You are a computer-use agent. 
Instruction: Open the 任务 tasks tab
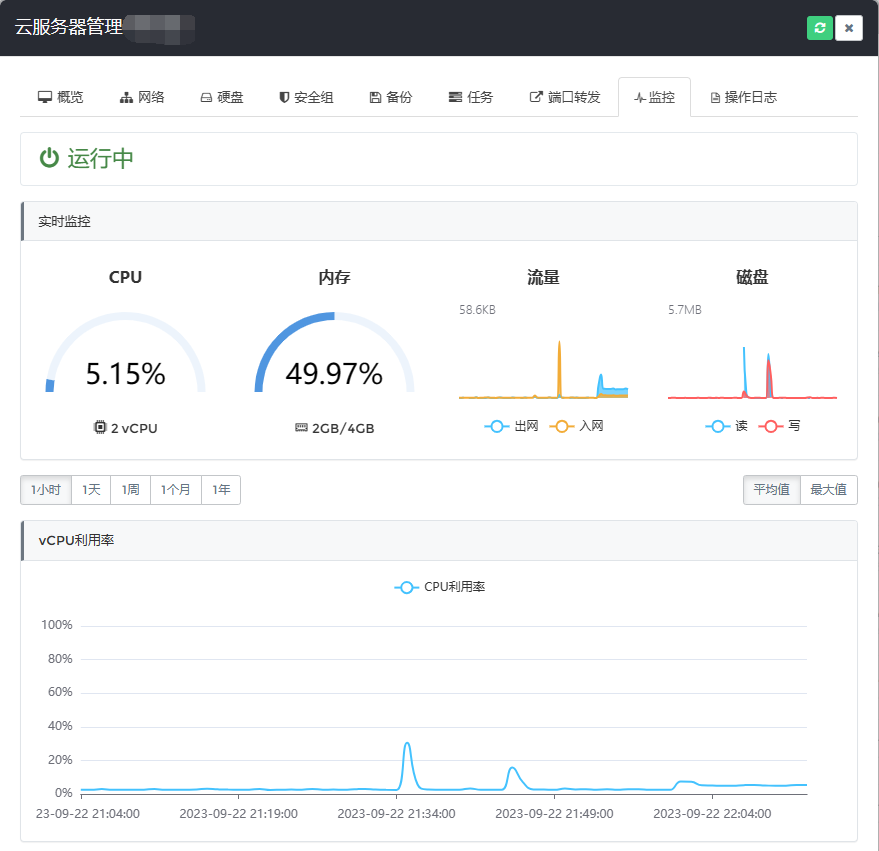coord(471,98)
